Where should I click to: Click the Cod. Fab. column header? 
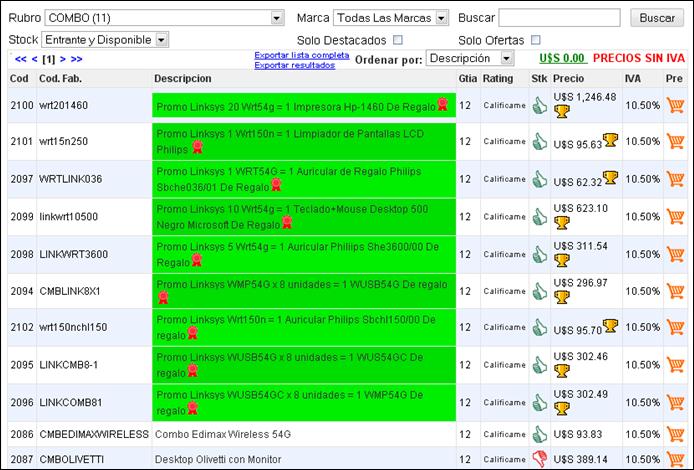[60, 78]
